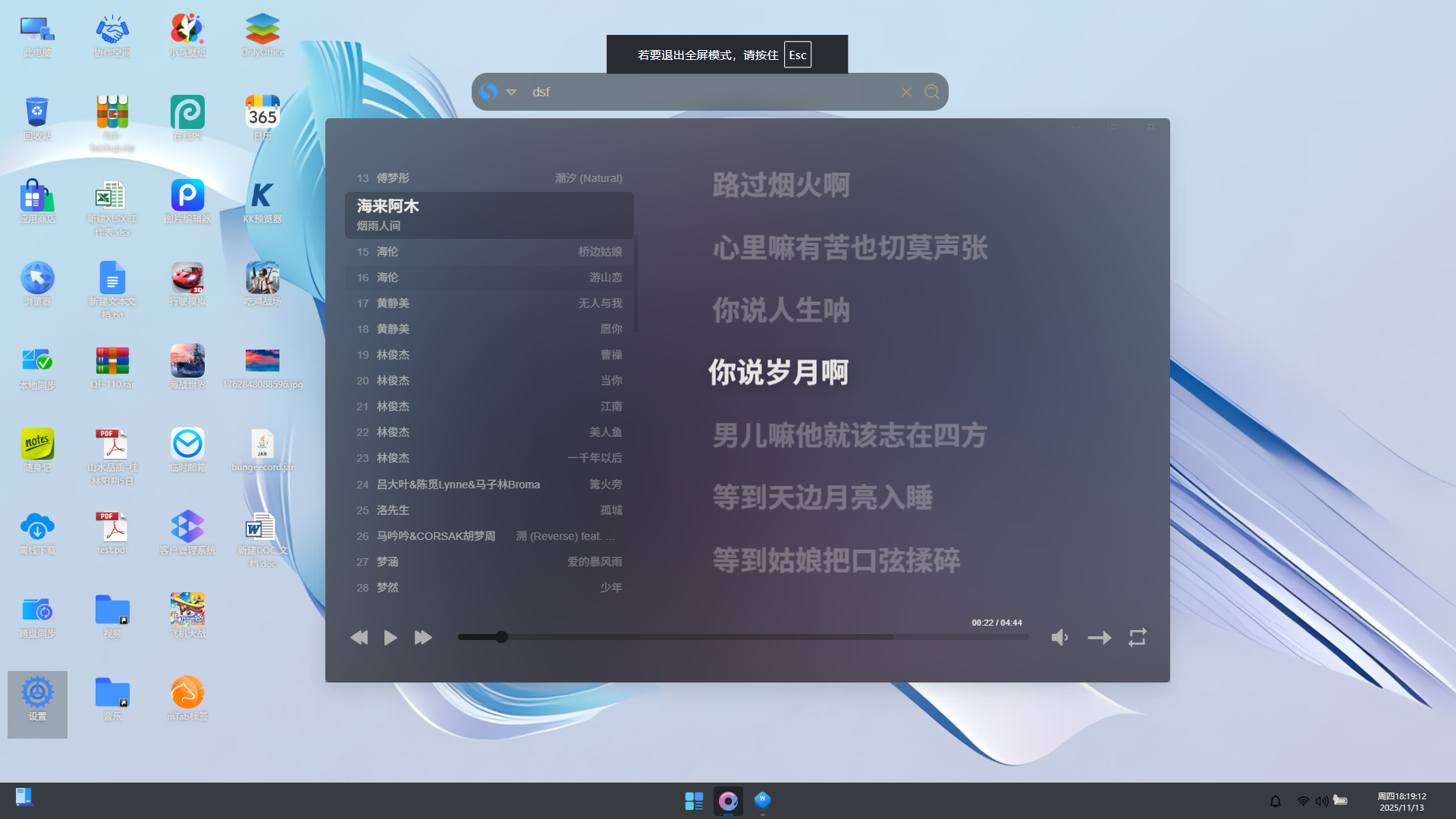Image resolution: width=1456 pixels, height=819 pixels.
Task: Skip to the next track
Action: [422, 637]
